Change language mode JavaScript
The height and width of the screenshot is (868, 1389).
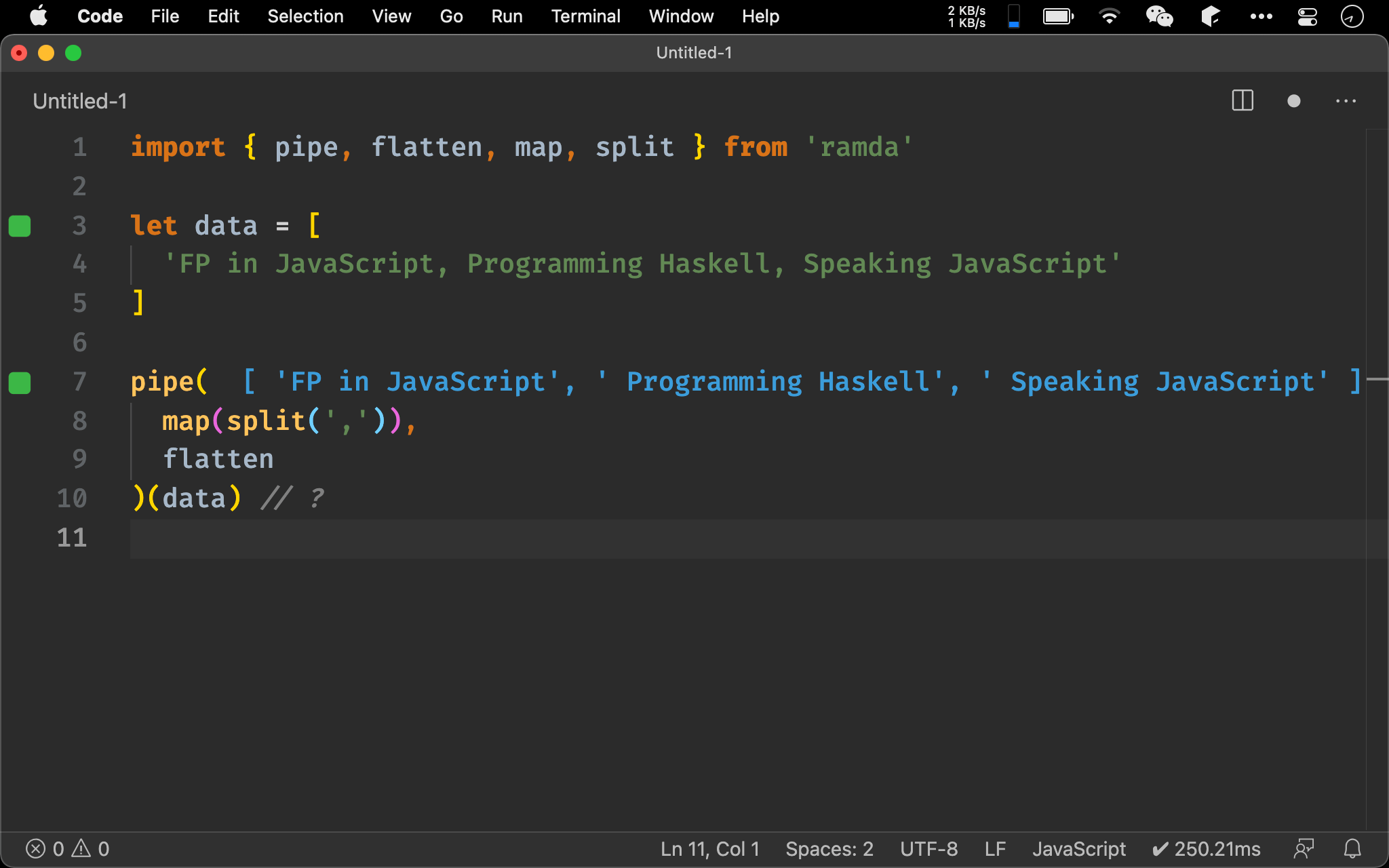pyautogui.click(x=1079, y=849)
